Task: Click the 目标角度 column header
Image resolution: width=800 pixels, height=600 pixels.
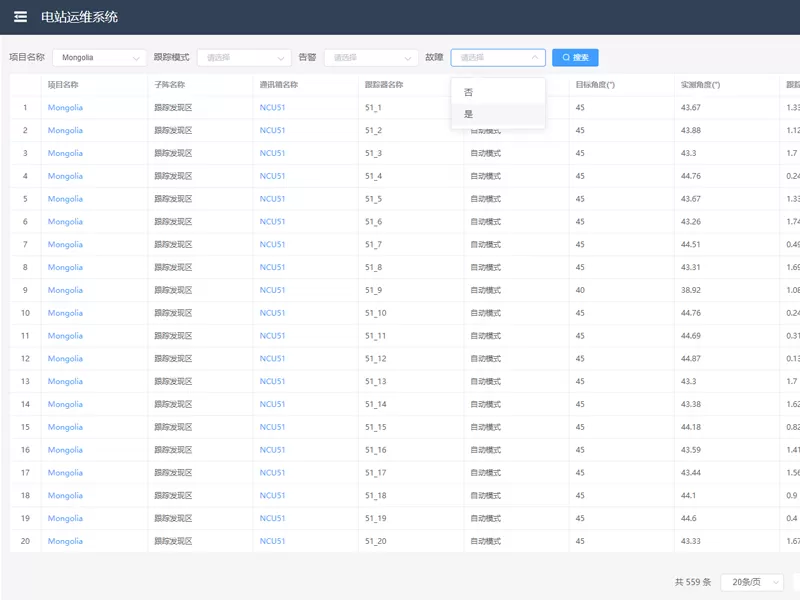Action: pyautogui.click(x=595, y=85)
